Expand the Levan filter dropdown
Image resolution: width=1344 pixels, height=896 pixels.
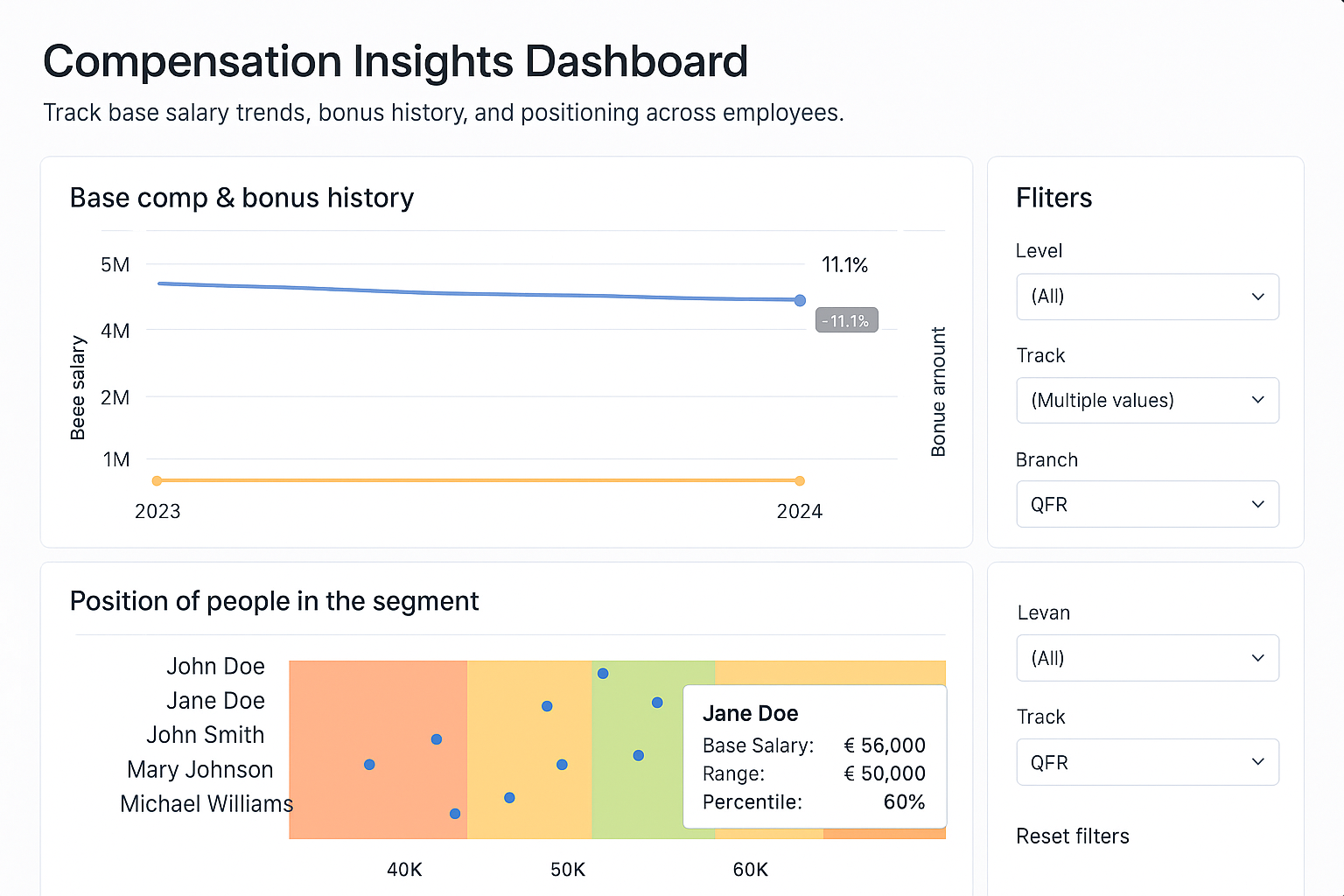1147,658
